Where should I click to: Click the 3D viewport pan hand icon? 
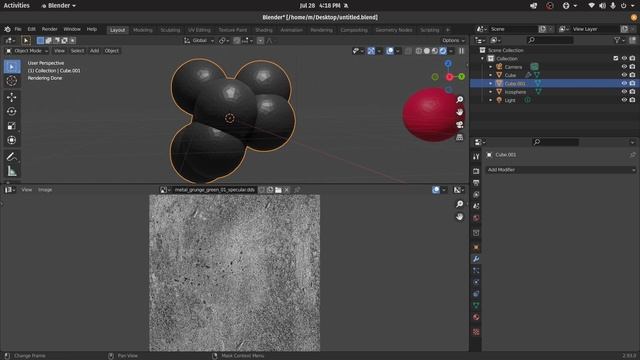(460, 112)
